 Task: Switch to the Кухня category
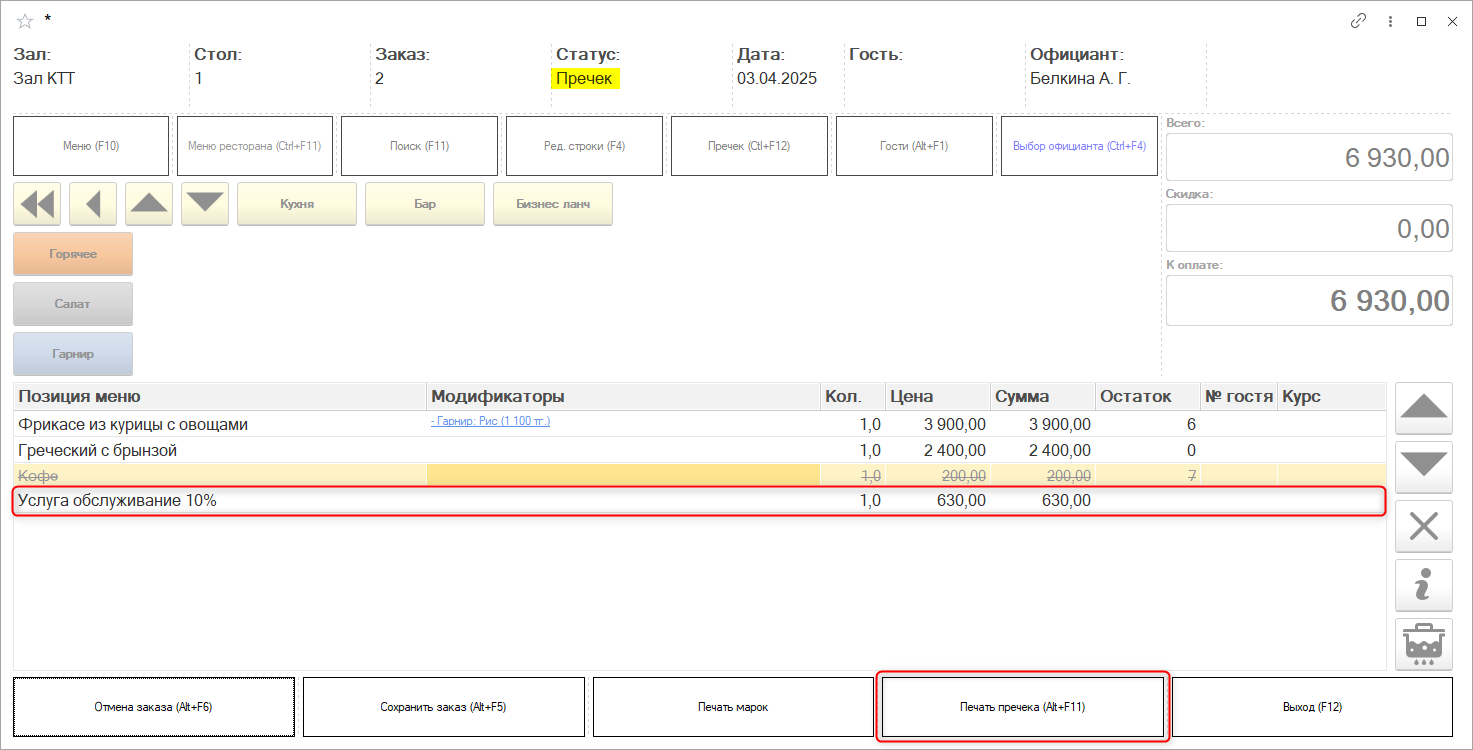point(297,204)
